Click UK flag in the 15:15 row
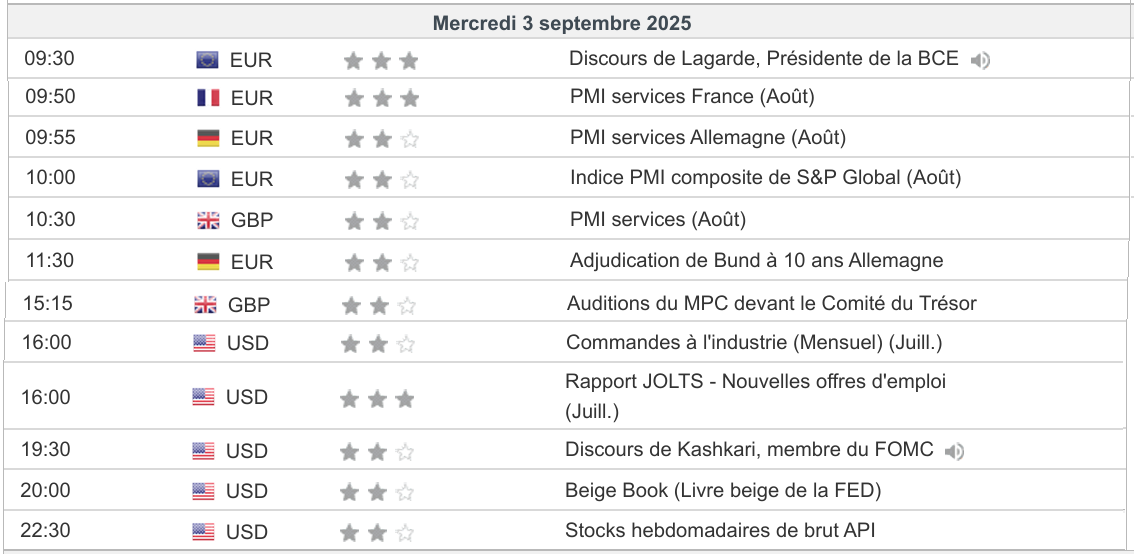Viewport: 1134px width, 556px height. (205, 305)
